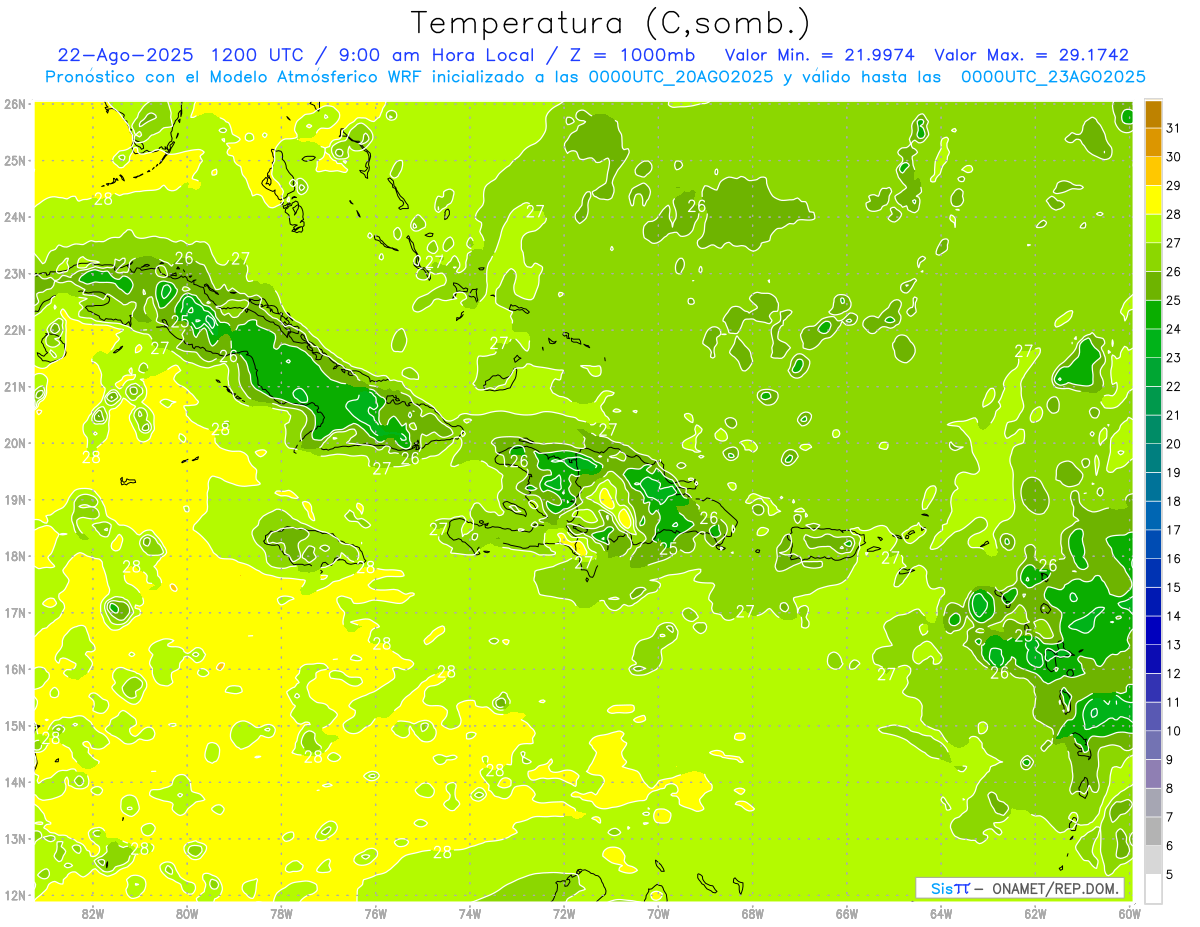Click the 18N latitude axis label
The image size is (1200, 927).
[x=15, y=556]
